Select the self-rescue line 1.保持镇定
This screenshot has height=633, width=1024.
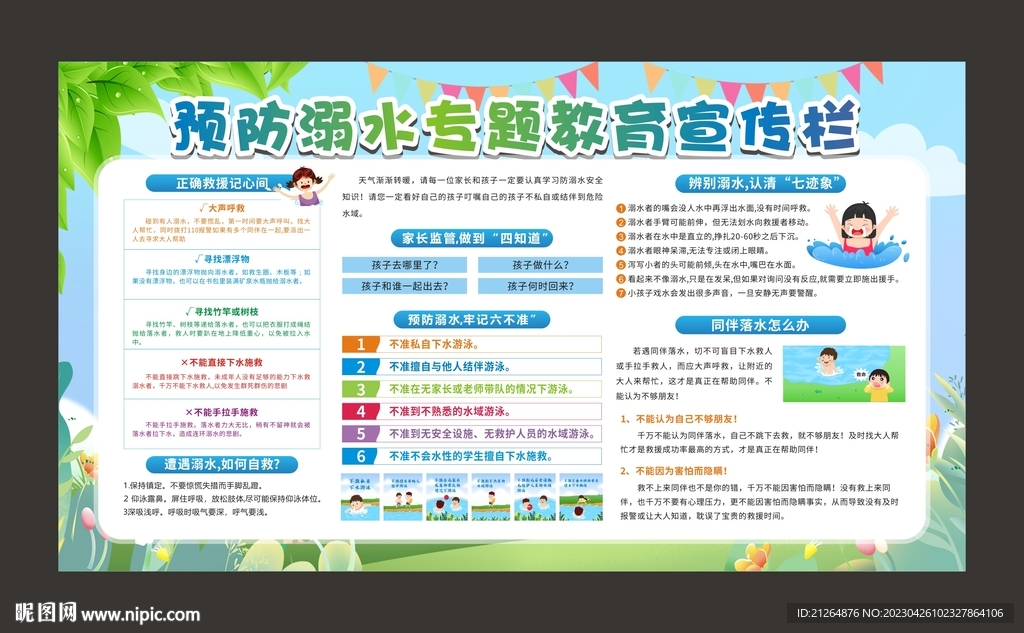192,486
